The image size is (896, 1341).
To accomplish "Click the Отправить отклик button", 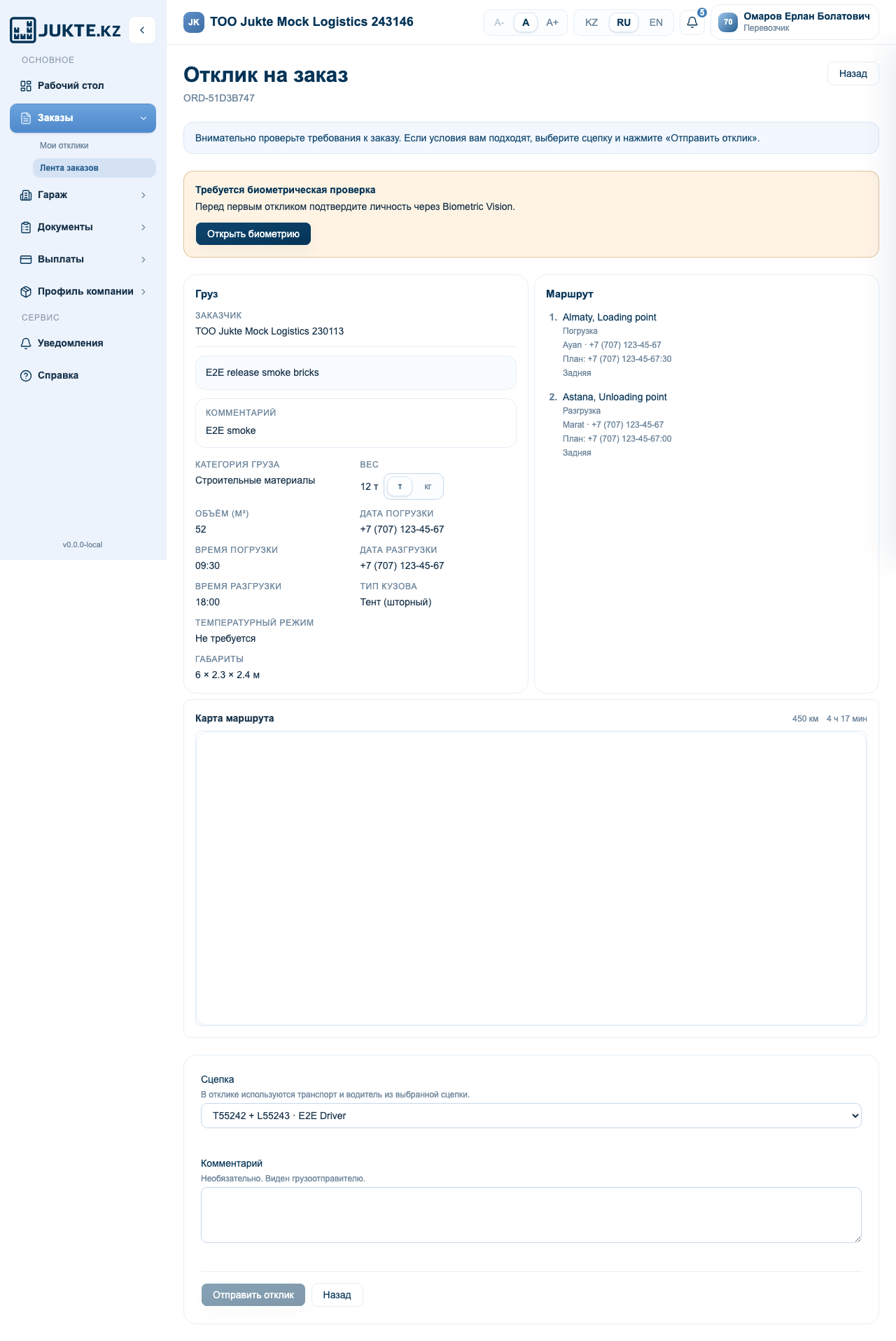I will pyautogui.click(x=253, y=1295).
